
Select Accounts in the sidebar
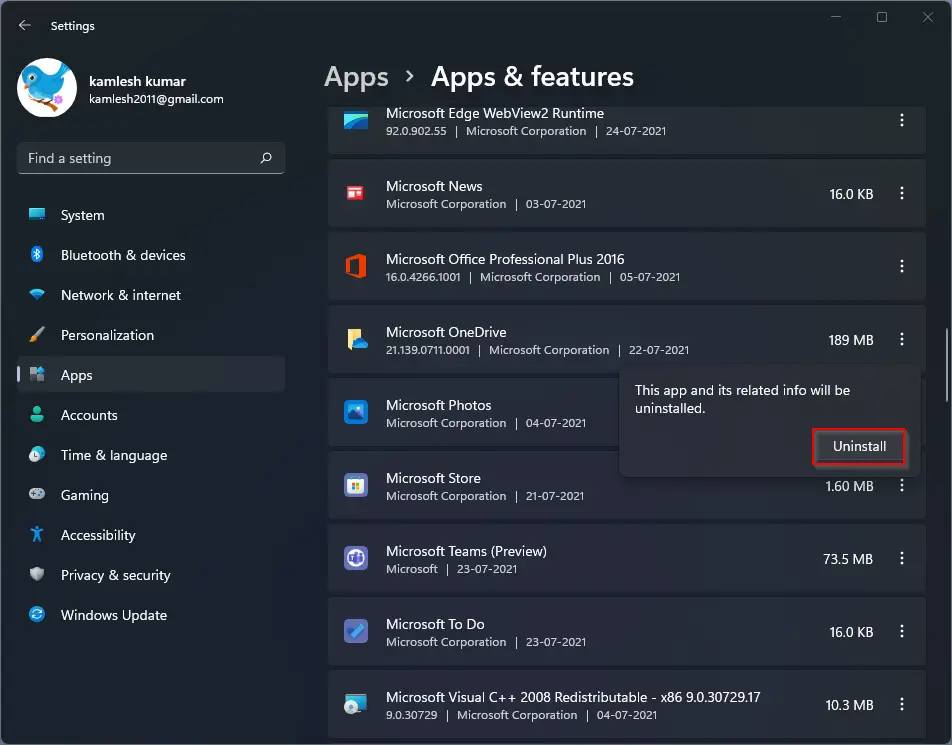151,415
